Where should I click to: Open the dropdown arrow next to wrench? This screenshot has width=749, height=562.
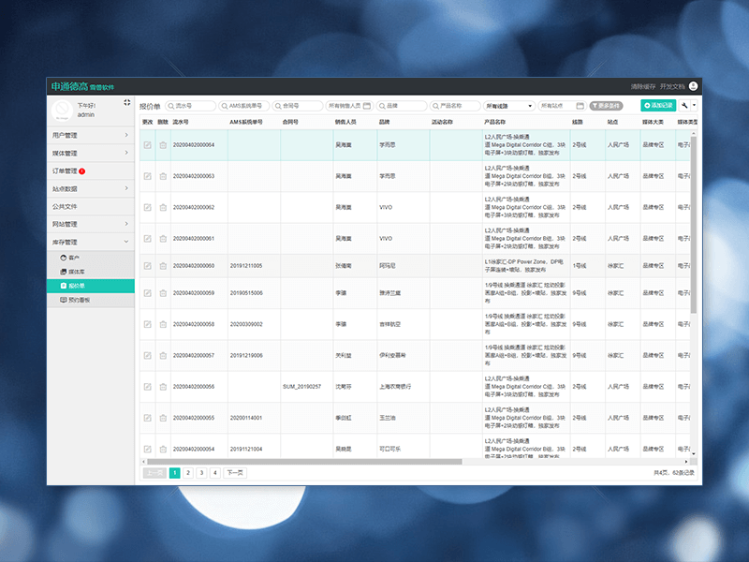(694, 106)
